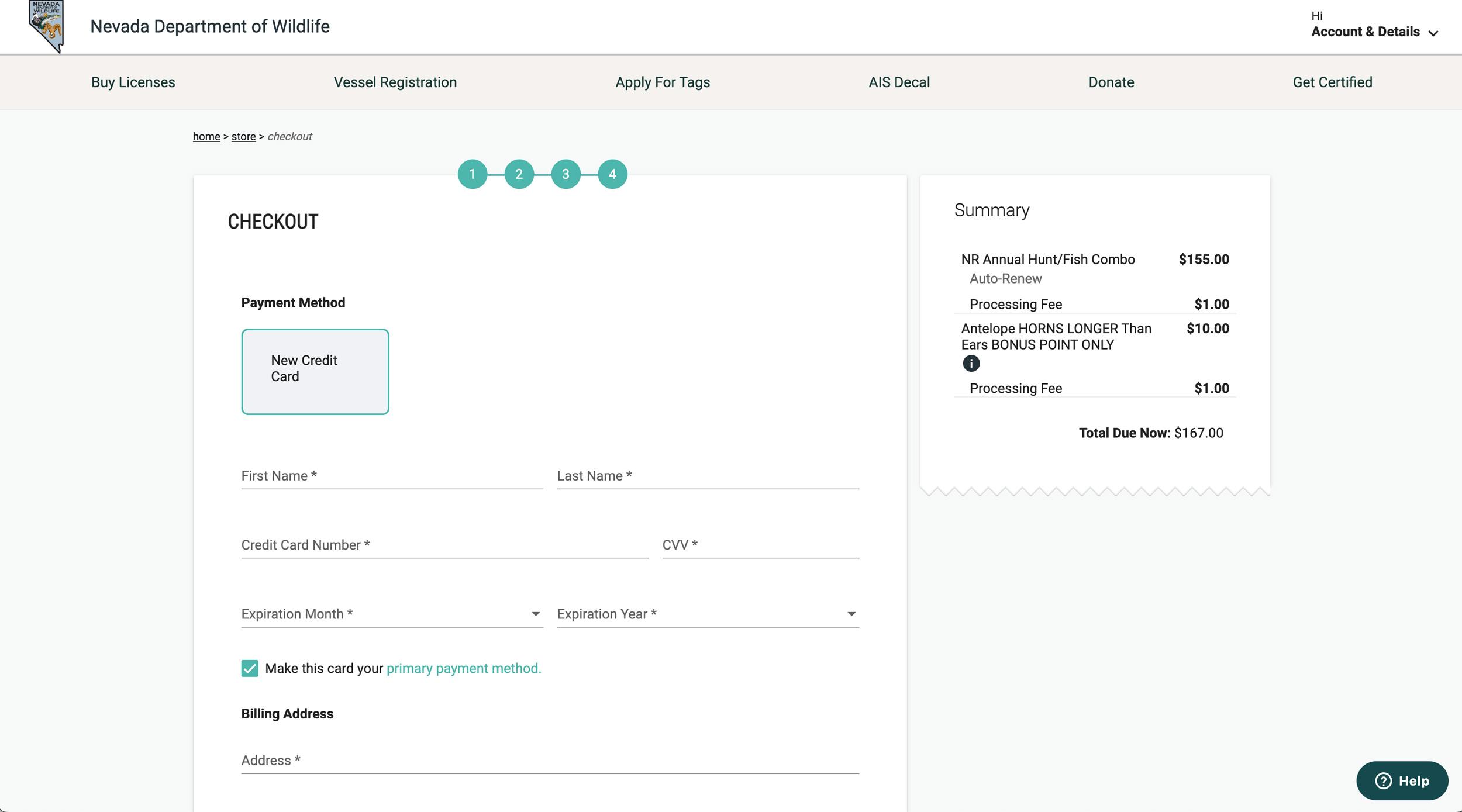The height and width of the screenshot is (812, 1462).
Task: Open the Buy Licenses menu
Action: pos(133,82)
